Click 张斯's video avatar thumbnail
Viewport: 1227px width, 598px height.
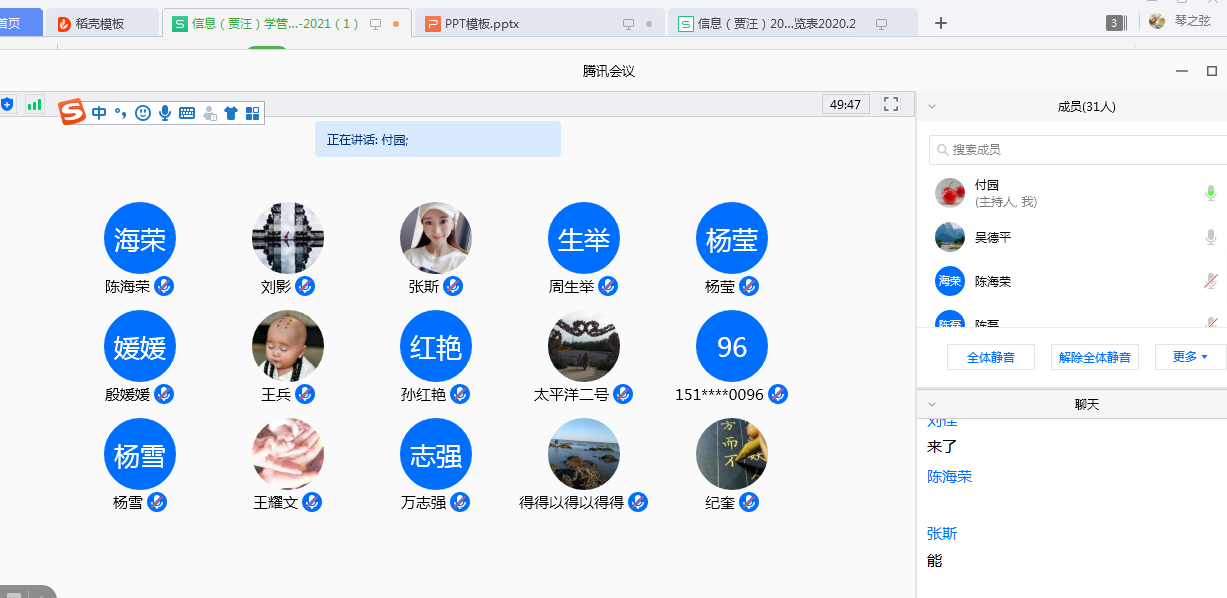tap(436, 238)
